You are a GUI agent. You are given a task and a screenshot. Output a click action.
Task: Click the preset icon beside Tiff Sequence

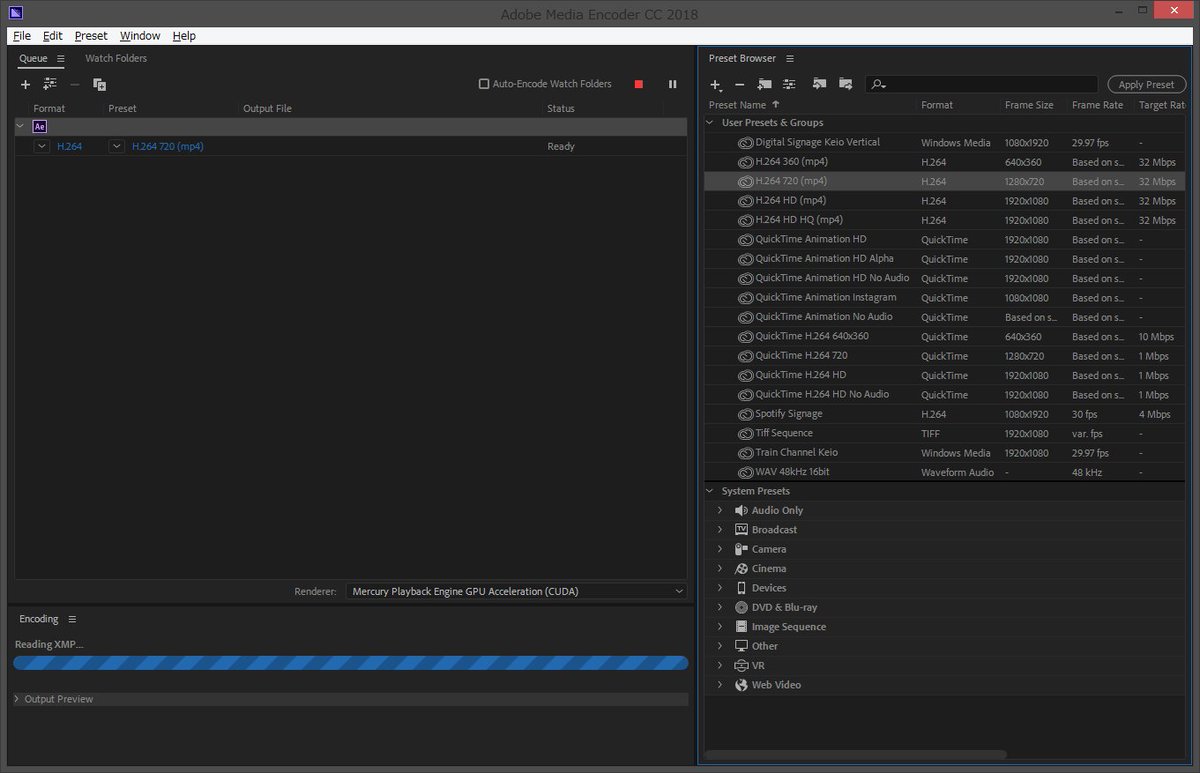point(745,434)
